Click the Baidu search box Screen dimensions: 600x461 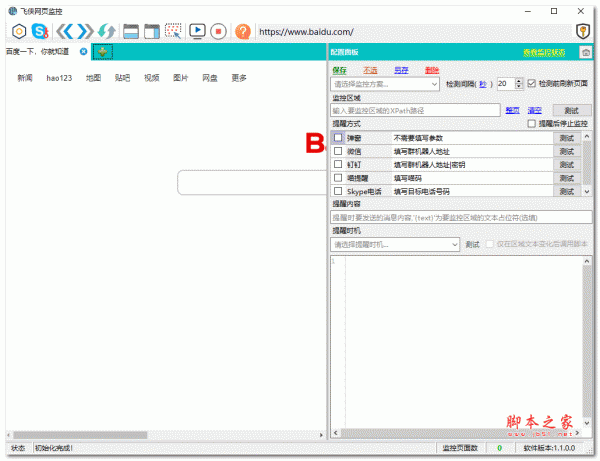tap(252, 182)
